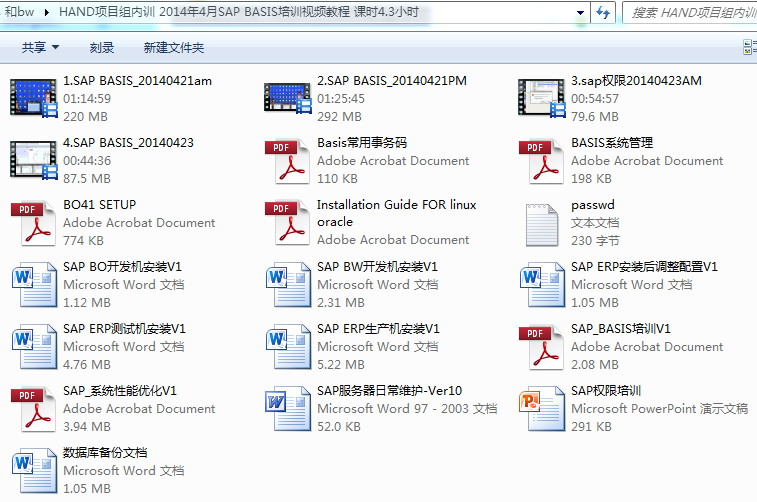Click the HAND项目组内训 path in address bar
Screen dimensions: 757x502
[238, 12]
